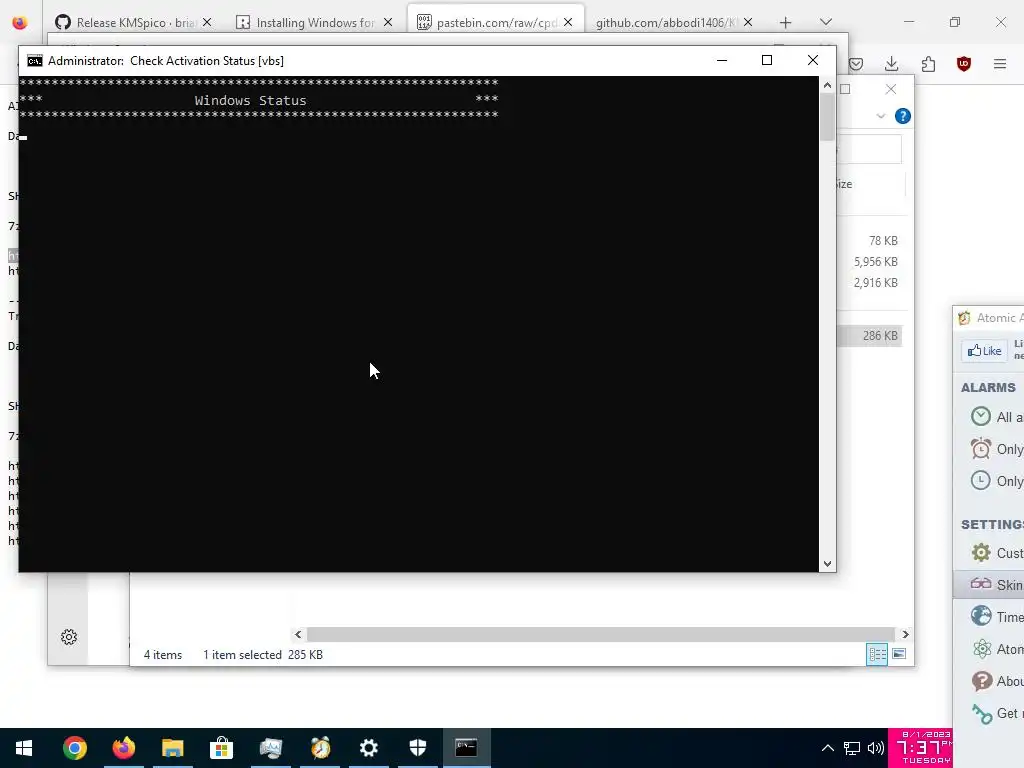Open the Time settings globe item
1024x768 pixels.
[x=997, y=616]
